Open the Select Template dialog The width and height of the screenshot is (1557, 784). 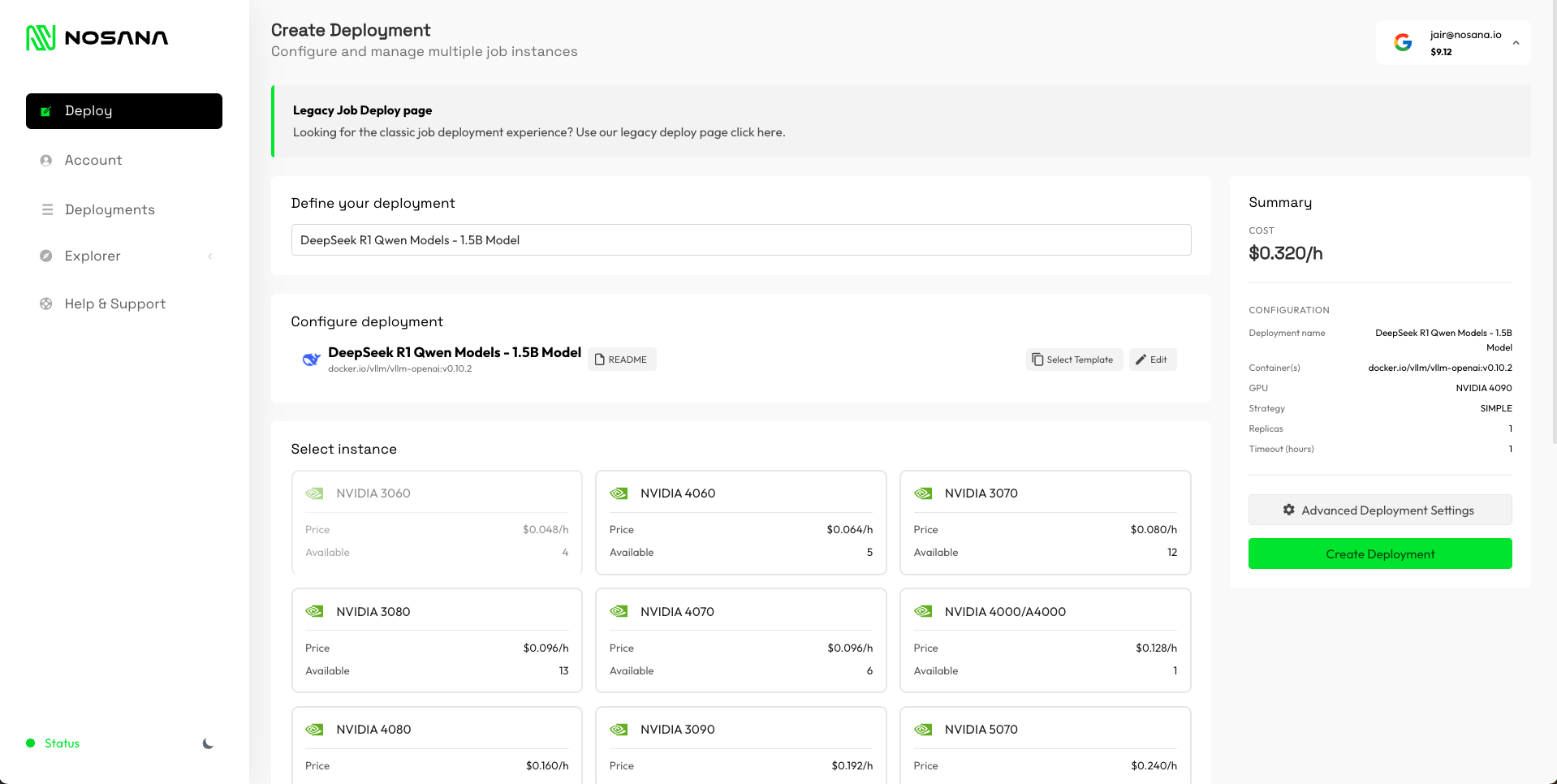pyautogui.click(x=1073, y=359)
